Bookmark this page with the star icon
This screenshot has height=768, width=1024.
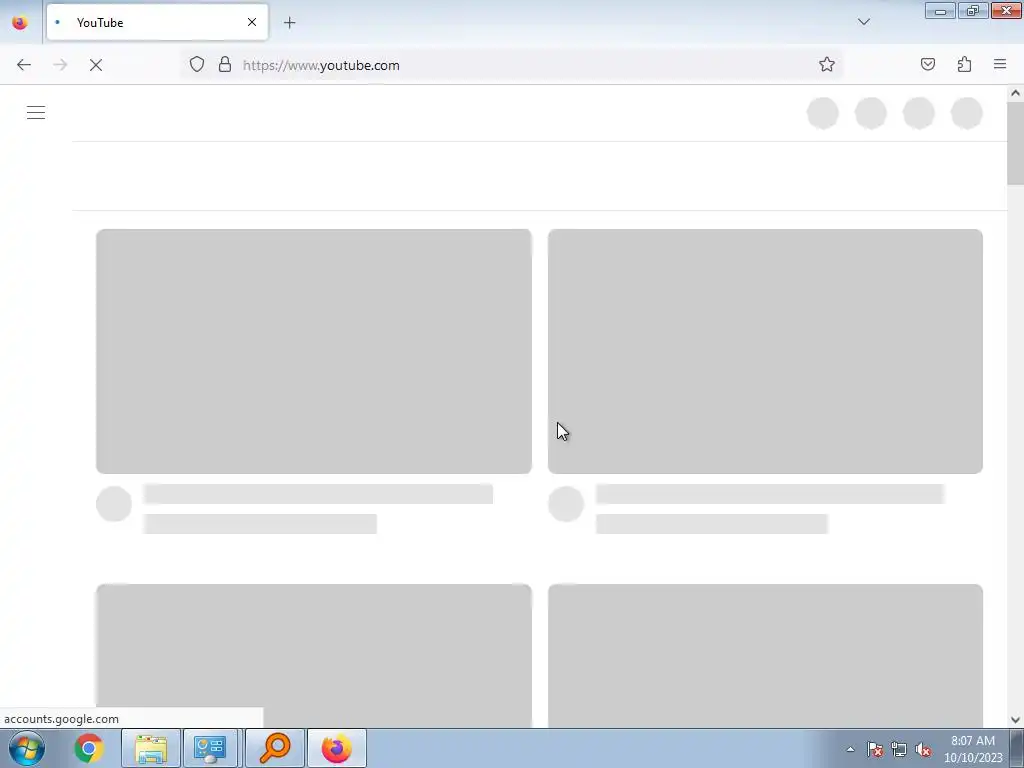click(x=827, y=64)
